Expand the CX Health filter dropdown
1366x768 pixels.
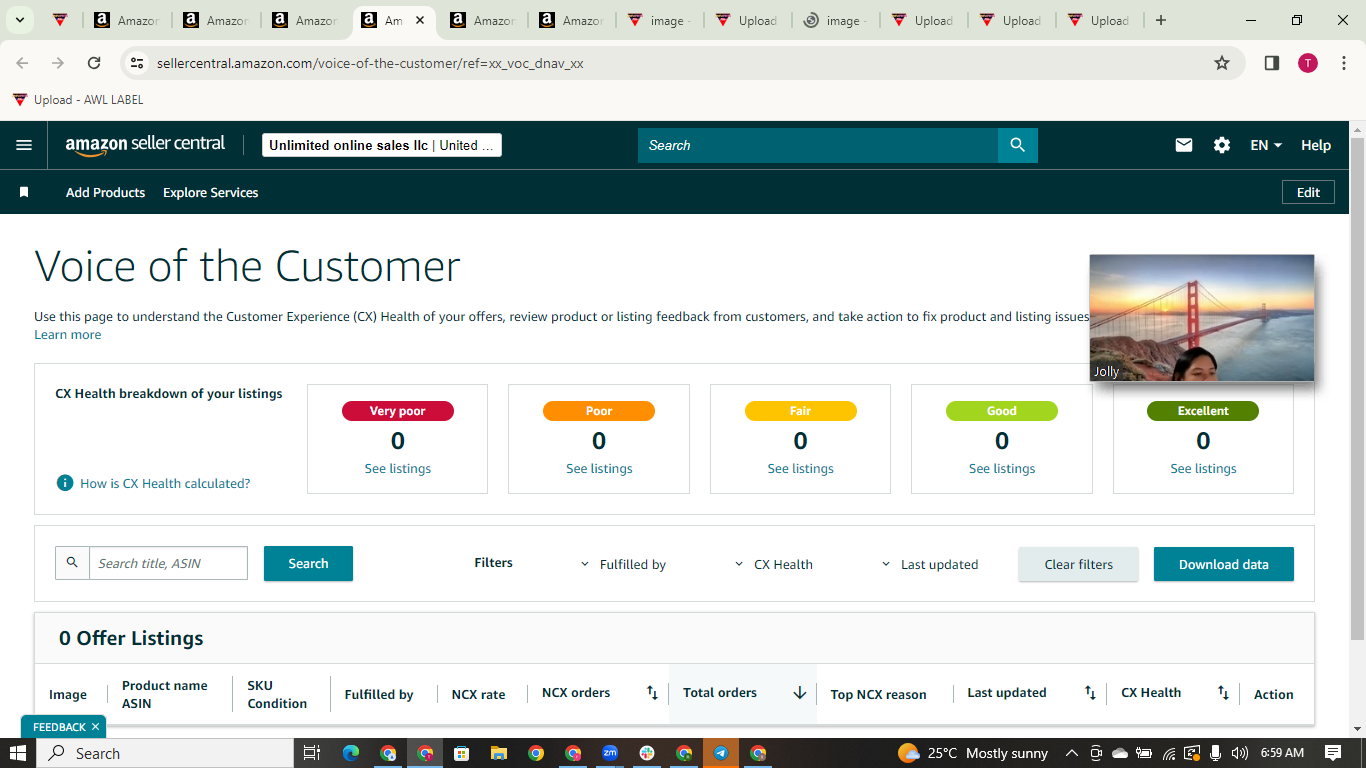pos(774,564)
